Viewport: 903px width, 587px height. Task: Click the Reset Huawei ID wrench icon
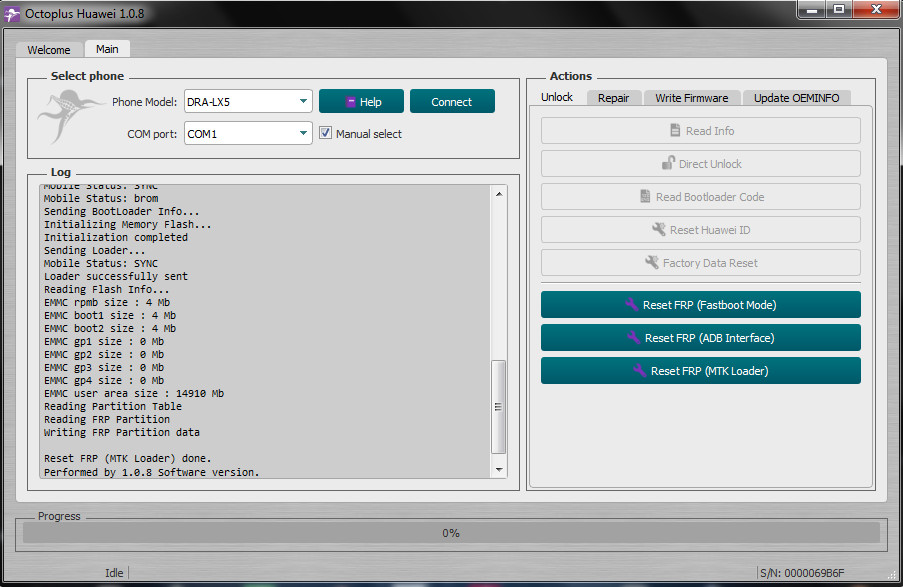coord(659,230)
